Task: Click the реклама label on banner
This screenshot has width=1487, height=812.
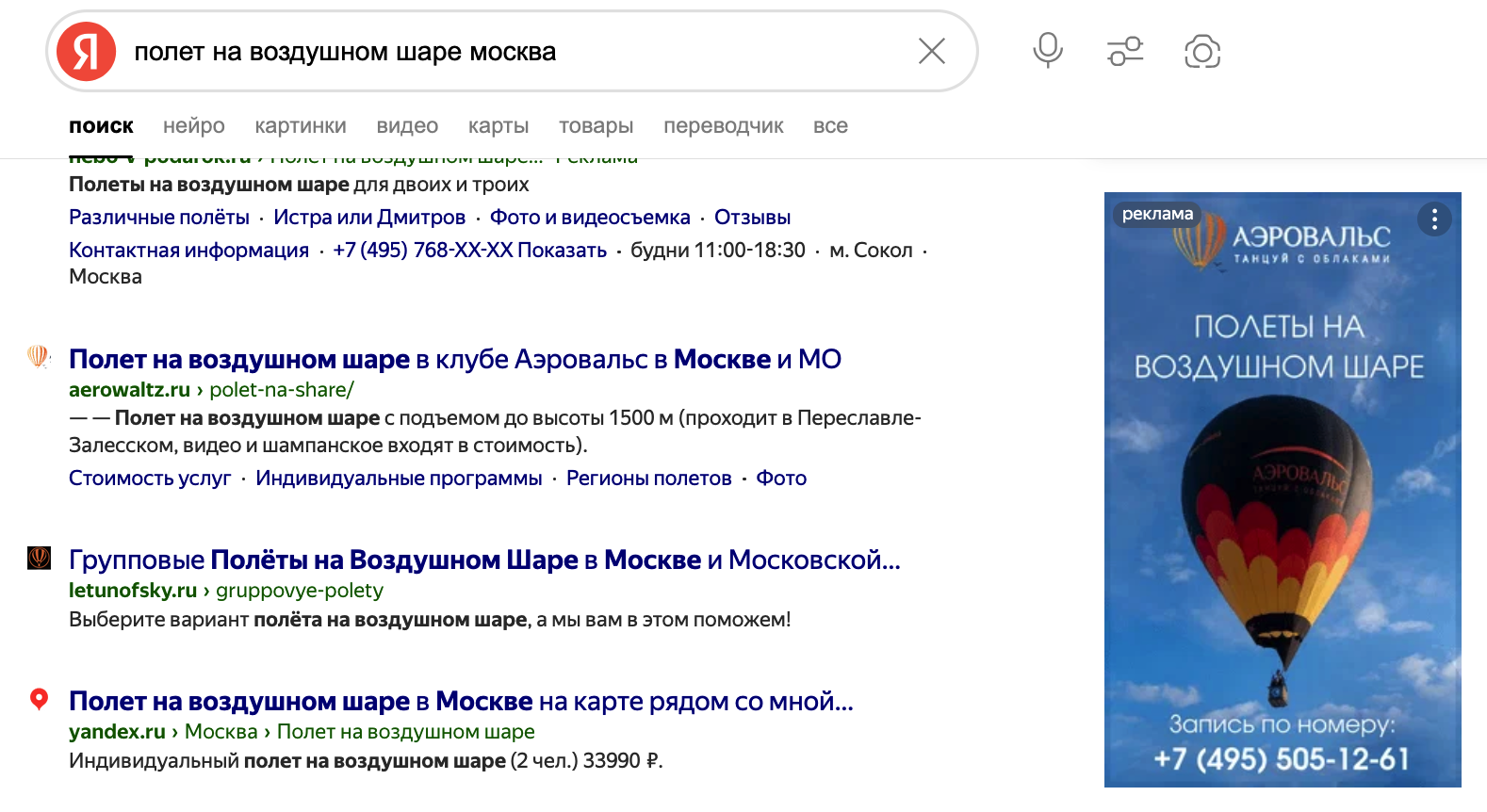Action: [x=1157, y=214]
